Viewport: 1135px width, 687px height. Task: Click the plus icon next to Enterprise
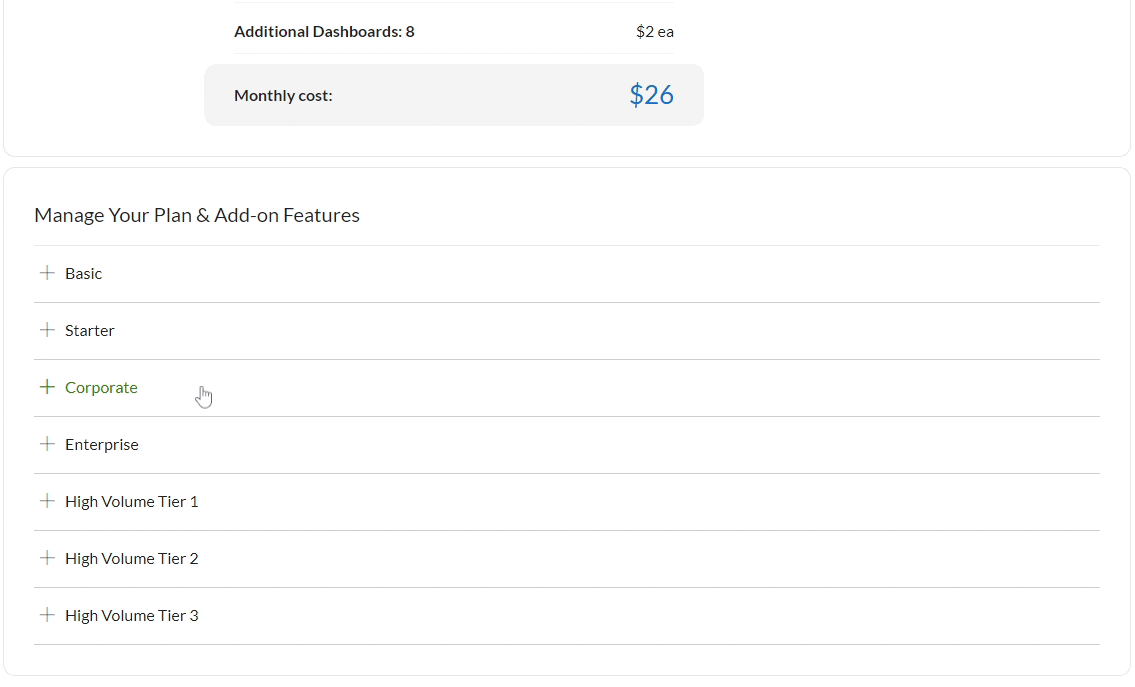(x=46, y=444)
